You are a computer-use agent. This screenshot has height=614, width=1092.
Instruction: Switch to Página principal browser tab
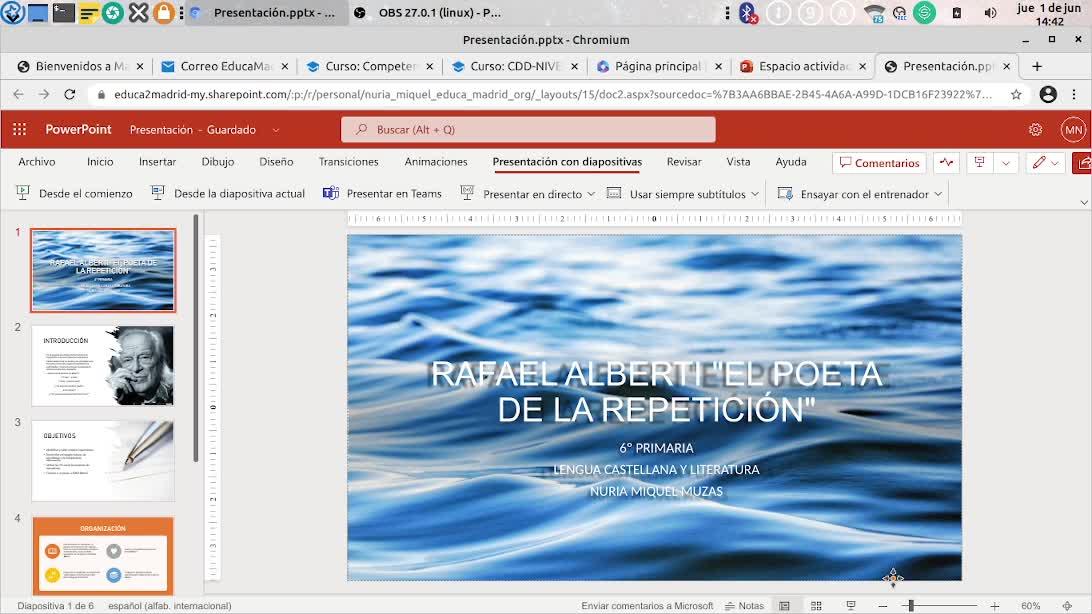(x=660, y=66)
